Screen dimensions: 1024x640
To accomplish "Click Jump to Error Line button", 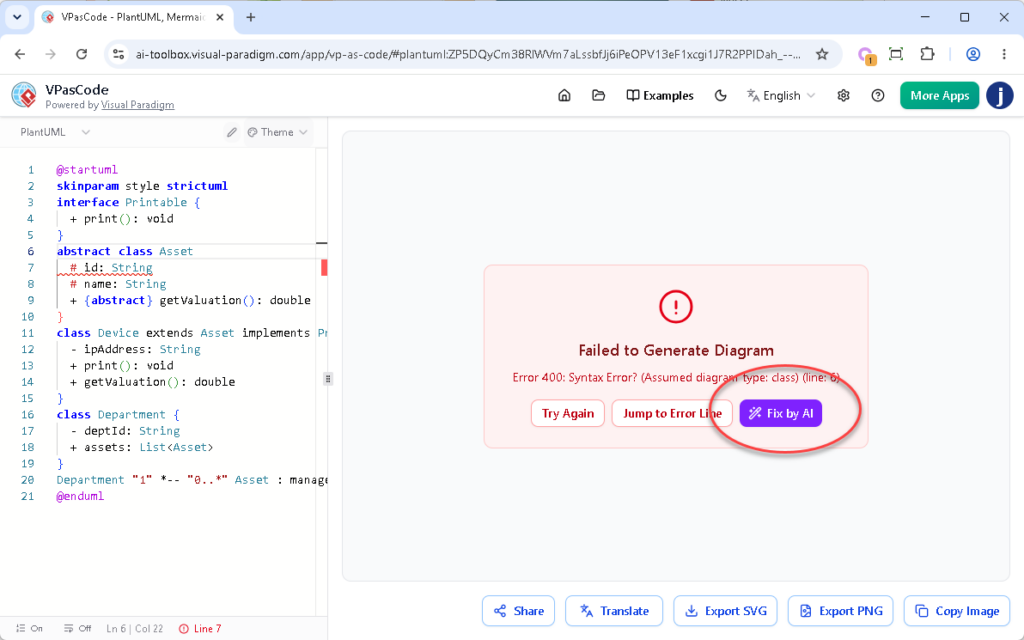I will [x=672, y=413].
